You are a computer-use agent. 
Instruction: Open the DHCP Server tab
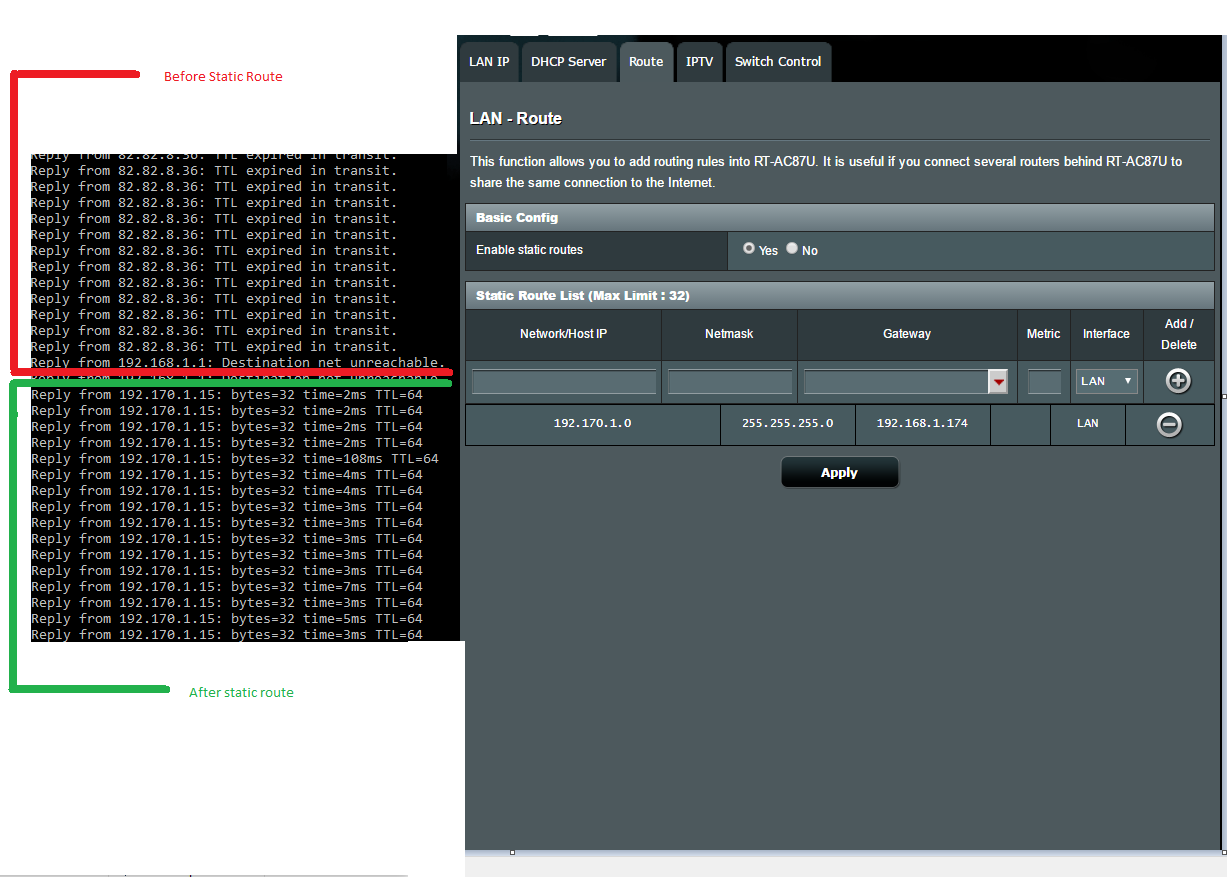568,61
